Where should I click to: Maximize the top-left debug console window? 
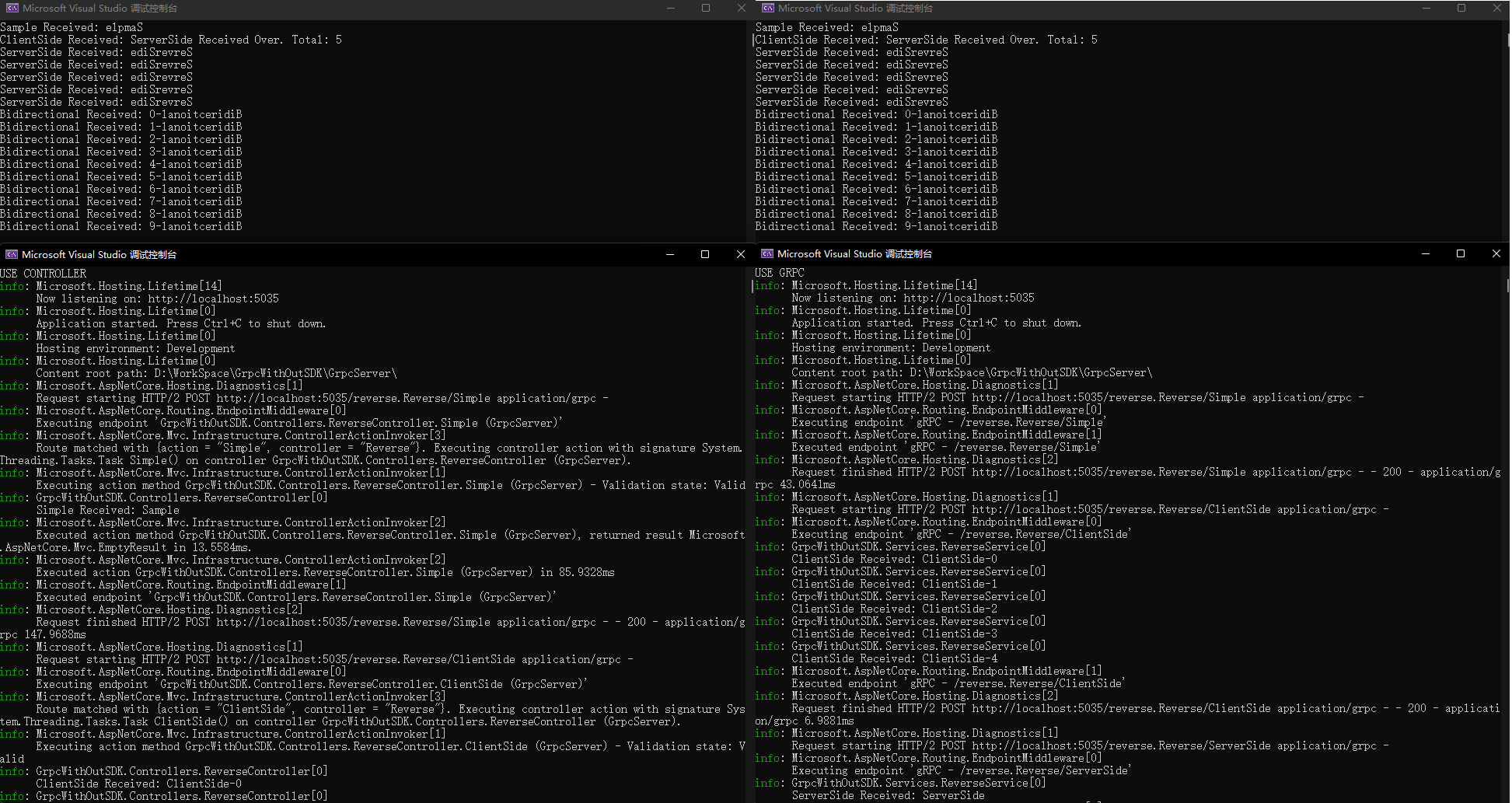(706, 8)
